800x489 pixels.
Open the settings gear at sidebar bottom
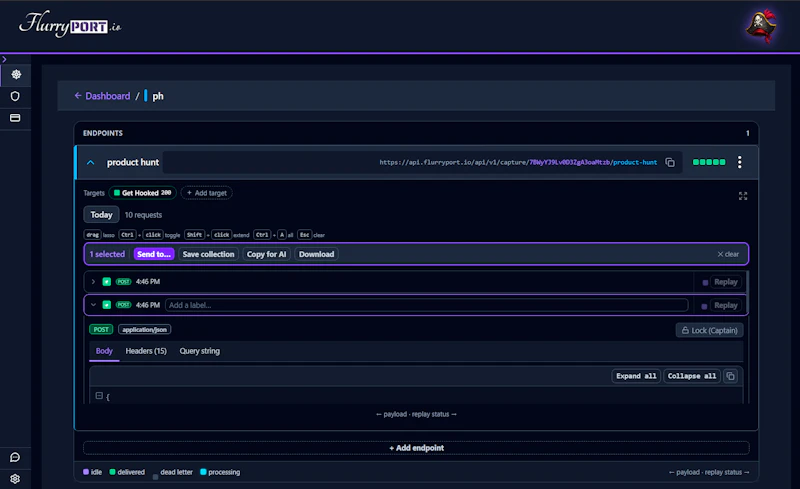pyautogui.click(x=15, y=479)
